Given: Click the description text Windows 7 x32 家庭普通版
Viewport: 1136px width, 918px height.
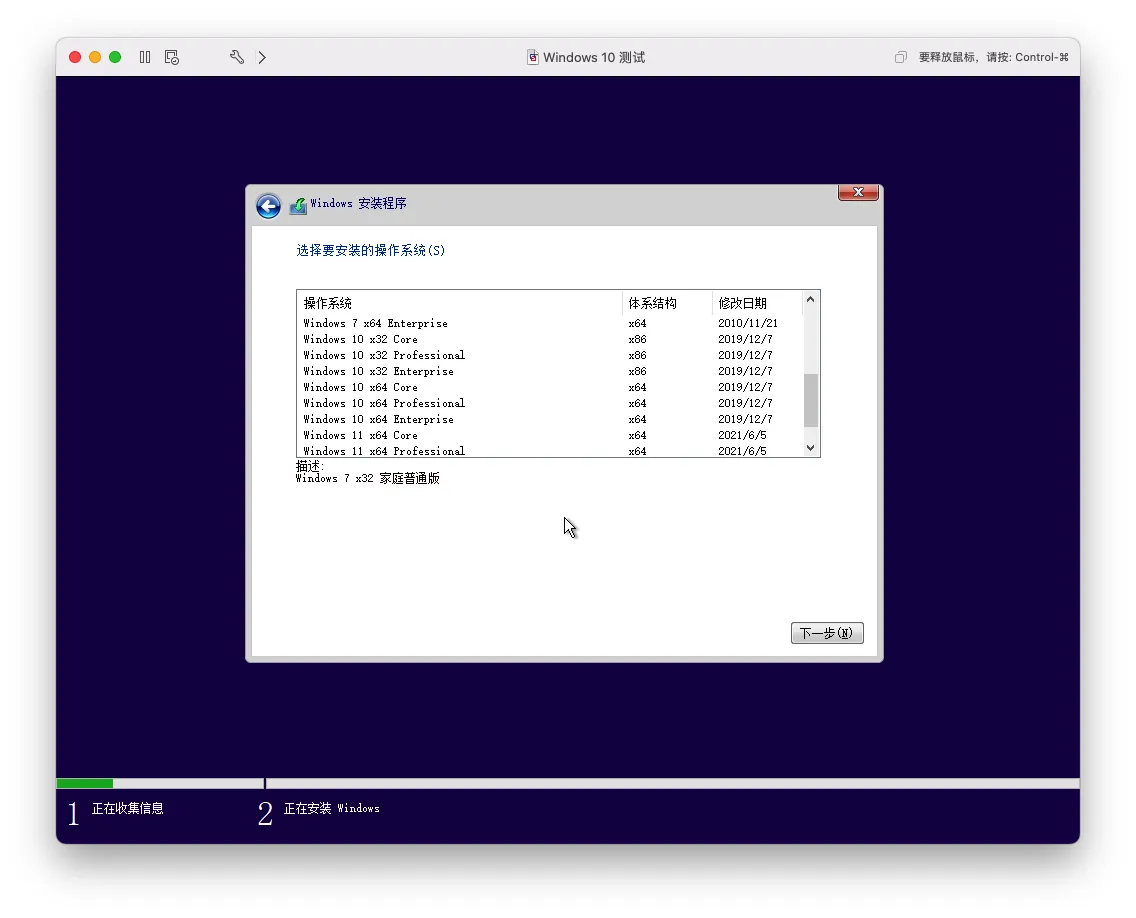Looking at the screenshot, I should [x=367, y=478].
